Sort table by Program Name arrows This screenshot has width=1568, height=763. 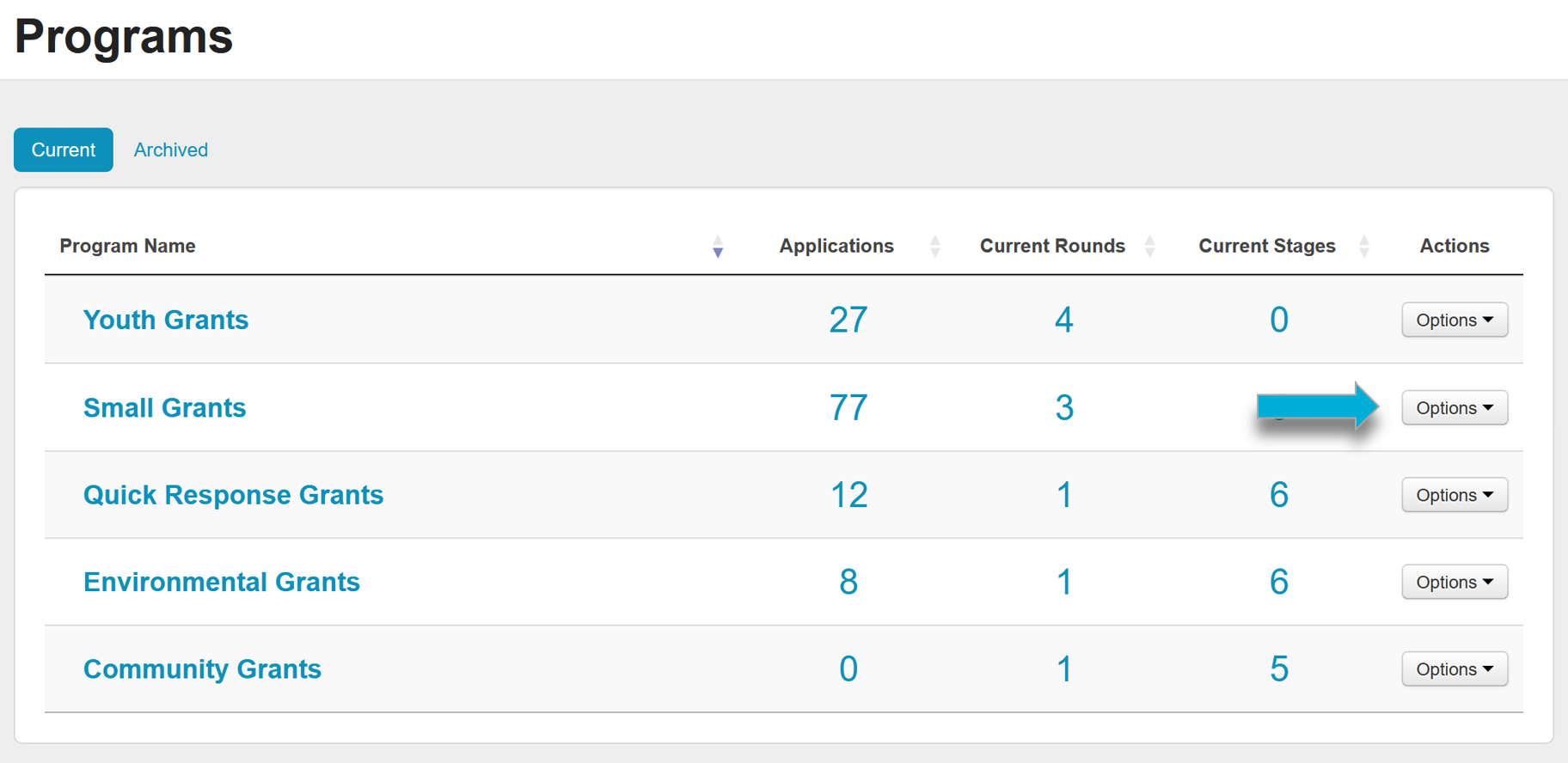click(x=718, y=247)
